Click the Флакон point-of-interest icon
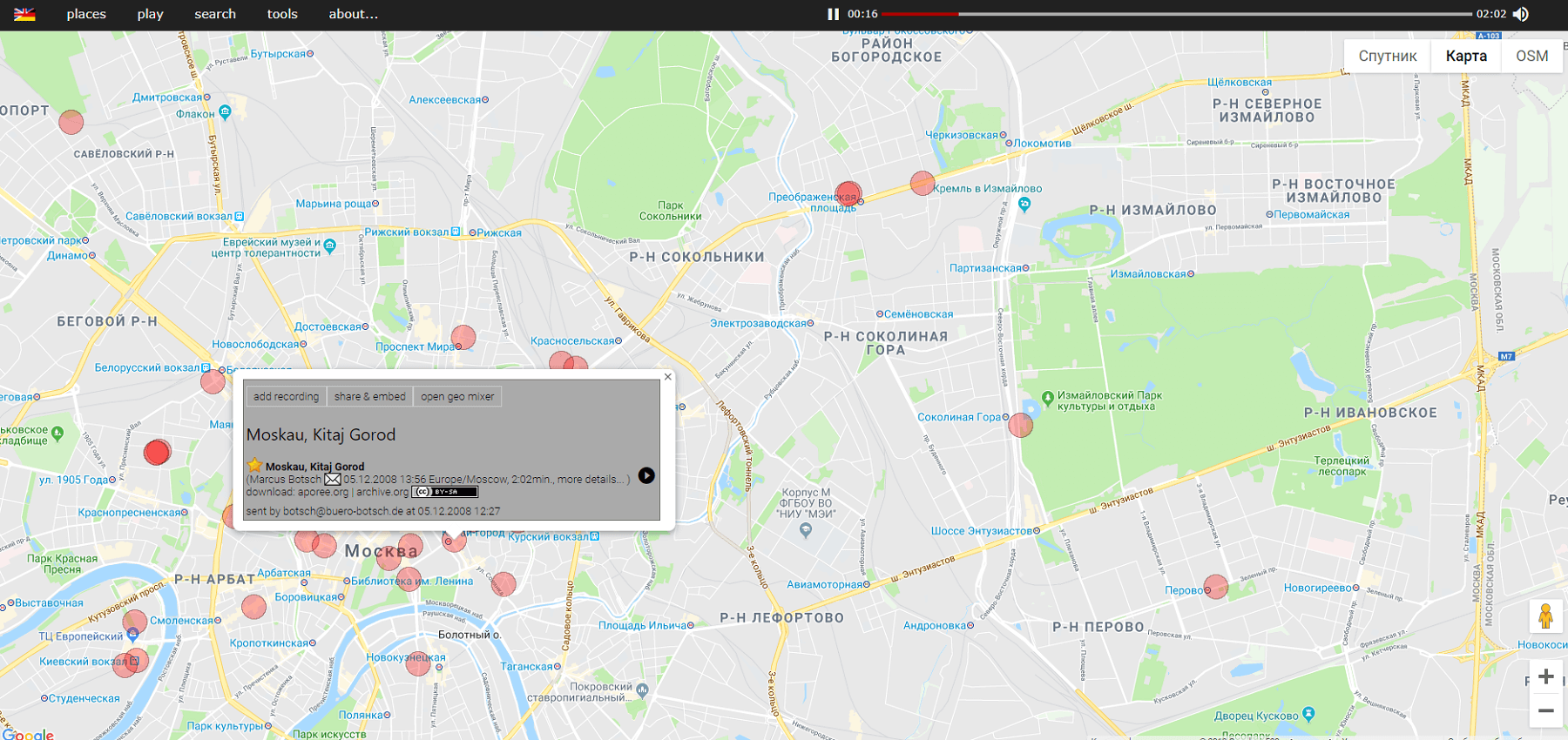This screenshot has height=740, width=1568. [x=225, y=111]
